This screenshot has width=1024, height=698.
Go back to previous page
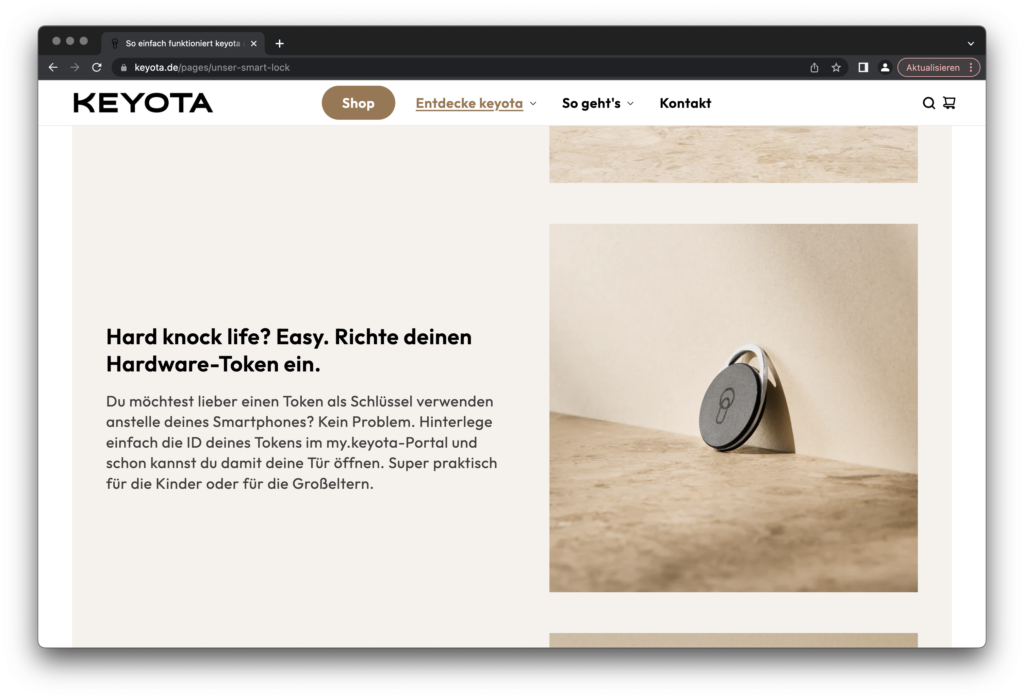coord(53,68)
